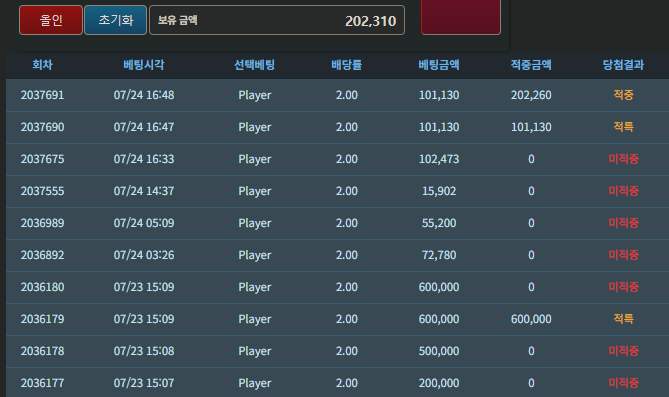Click the 베팅시각 column header
Image resolution: width=669 pixels, height=397 pixels.
point(144,65)
